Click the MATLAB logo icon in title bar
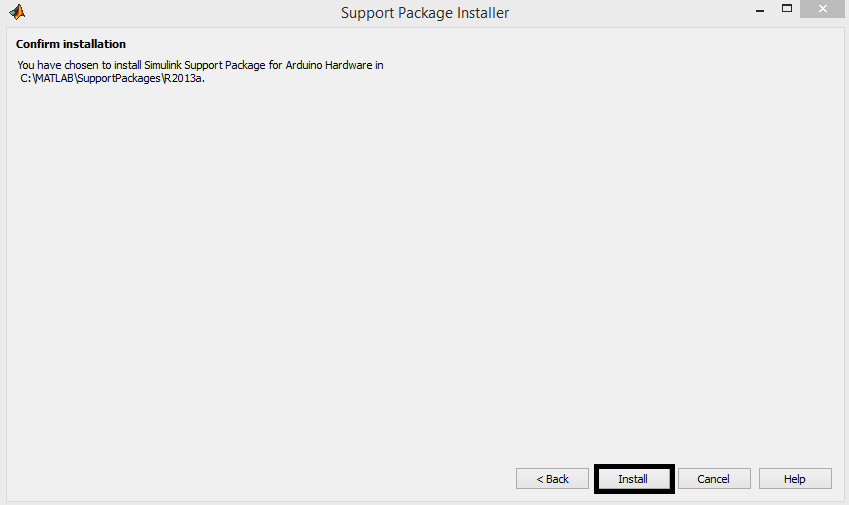849x505 pixels. [x=17, y=12]
